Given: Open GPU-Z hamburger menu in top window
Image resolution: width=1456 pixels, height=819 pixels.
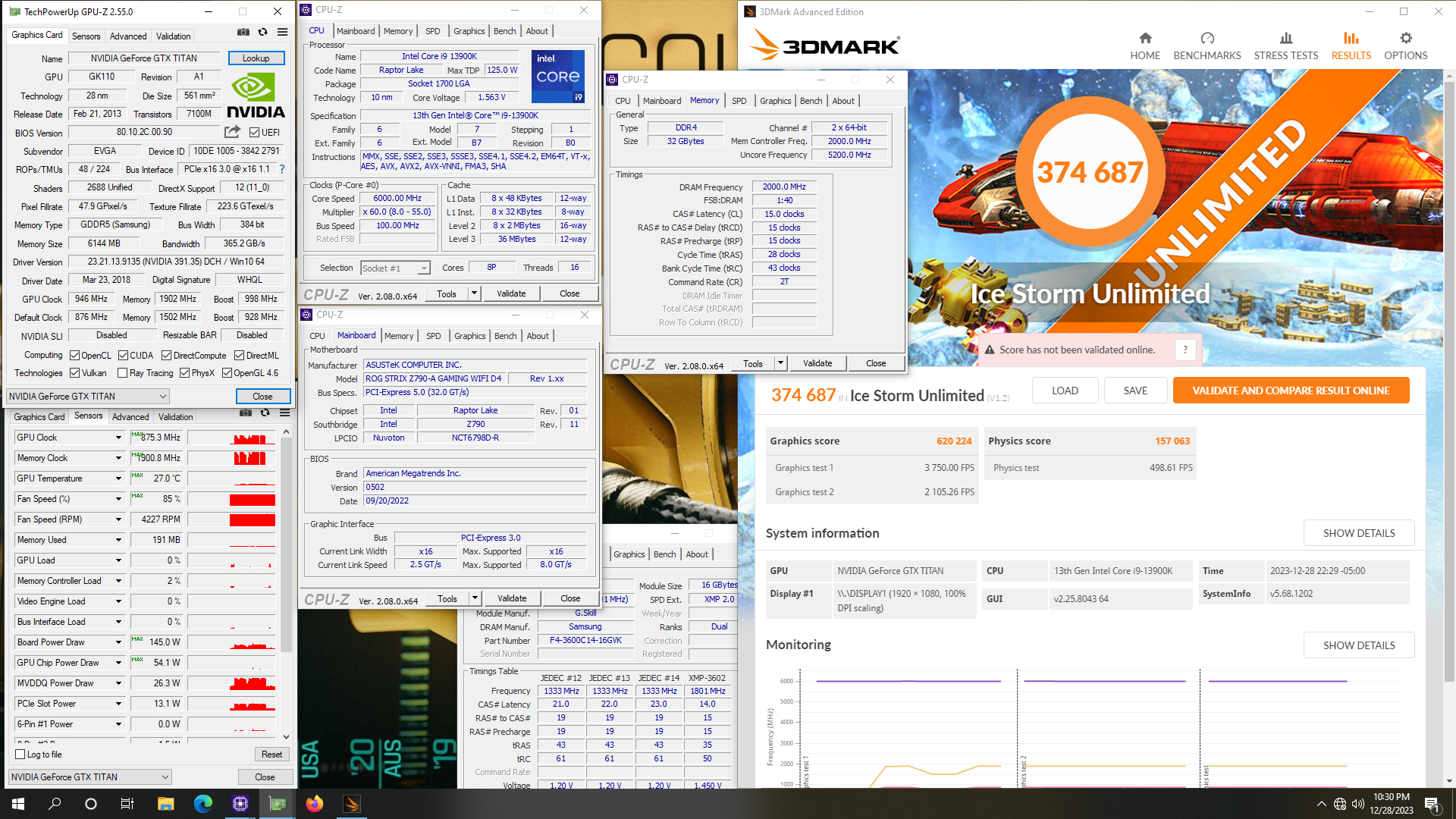Looking at the screenshot, I should coord(282,32).
